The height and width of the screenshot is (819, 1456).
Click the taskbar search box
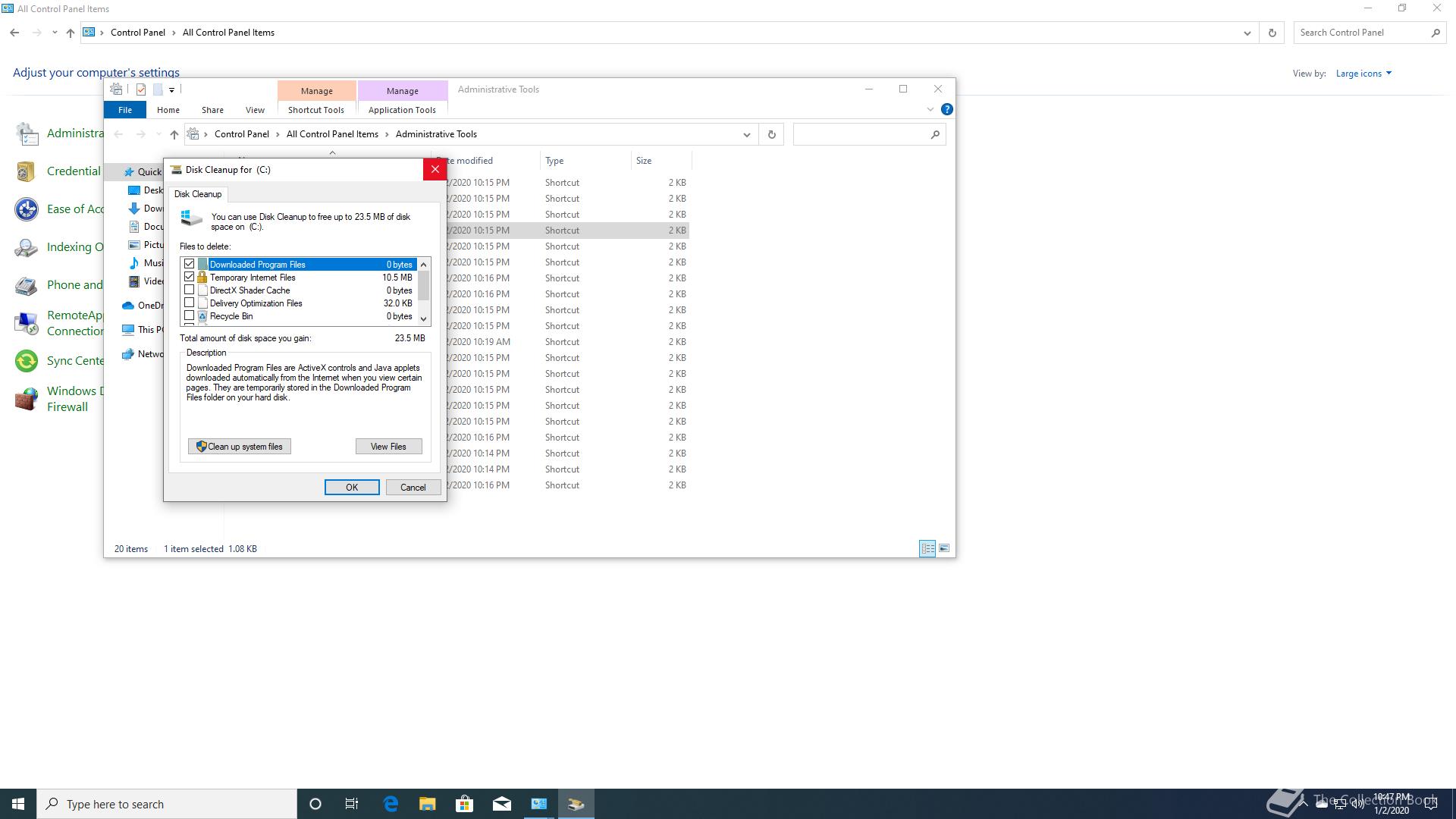167,804
